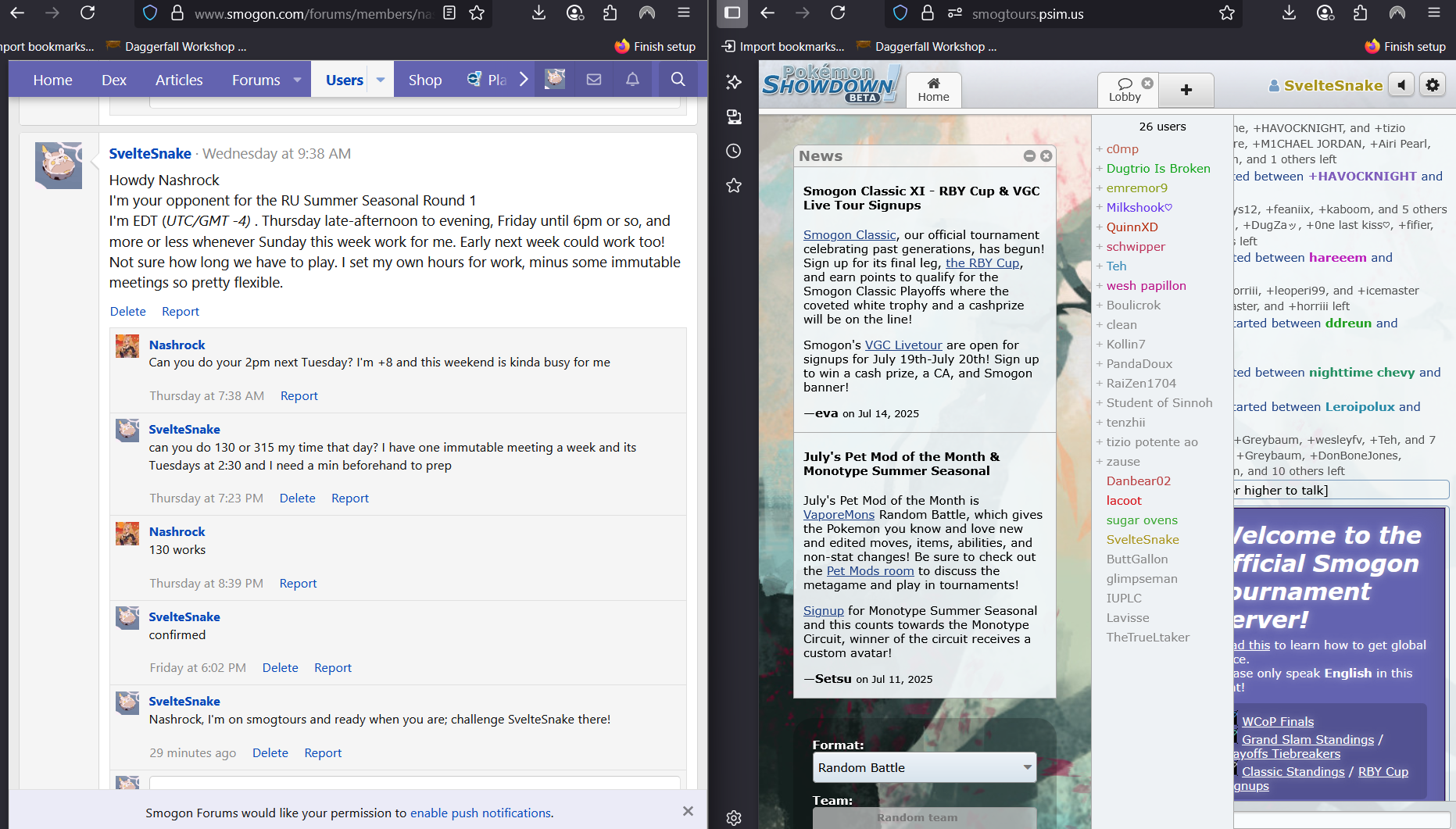Click Pokémon Showdown logo

click(830, 84)
